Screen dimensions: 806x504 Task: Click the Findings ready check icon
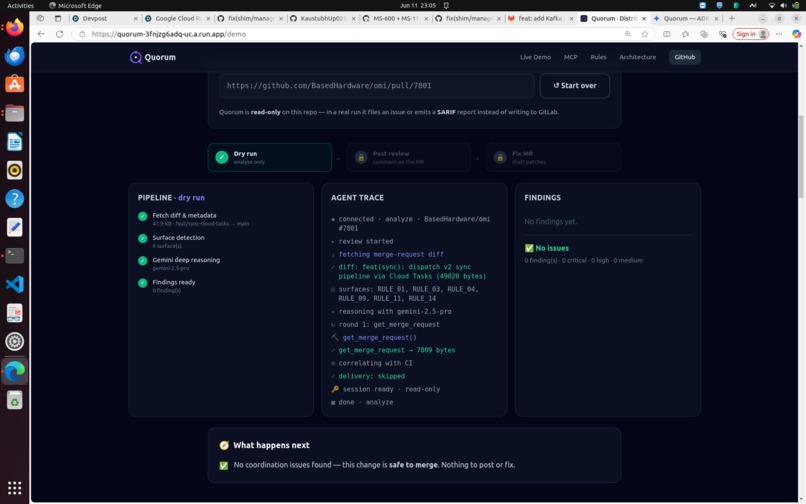(x=143, y=283)
